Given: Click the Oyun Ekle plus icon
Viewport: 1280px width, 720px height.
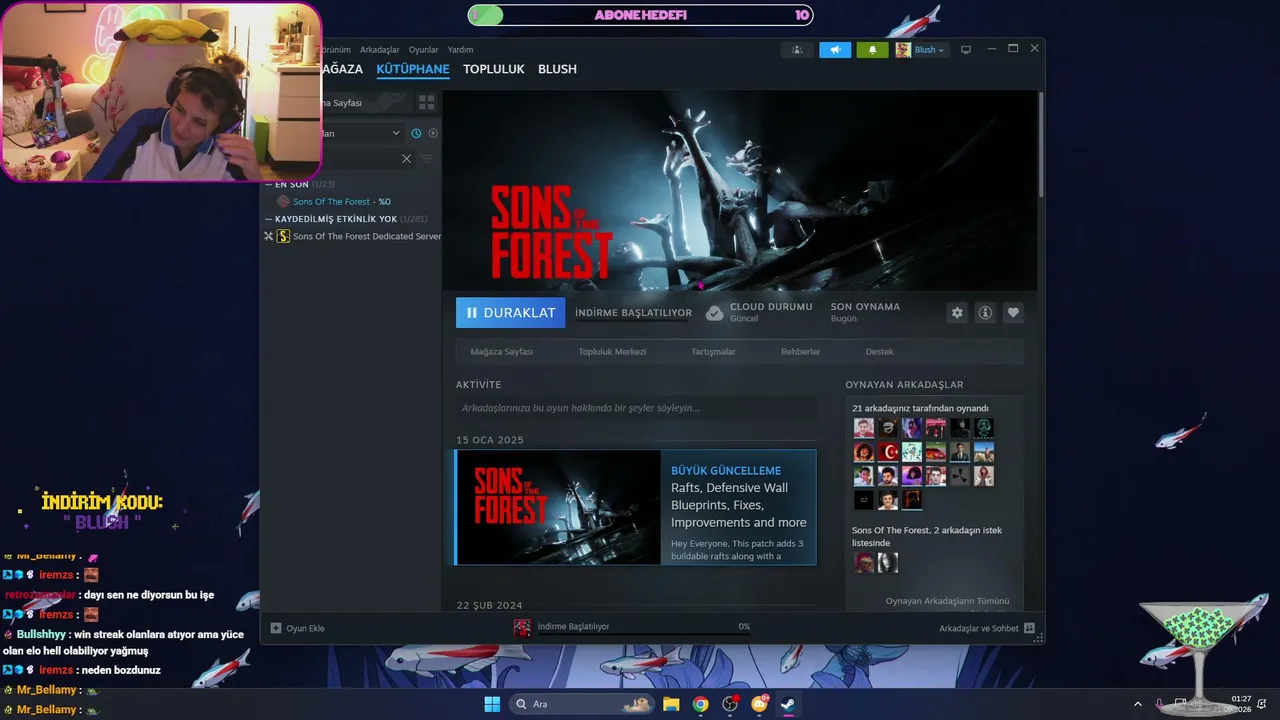Looking at the screenshot, I should [x=276, y=628].
